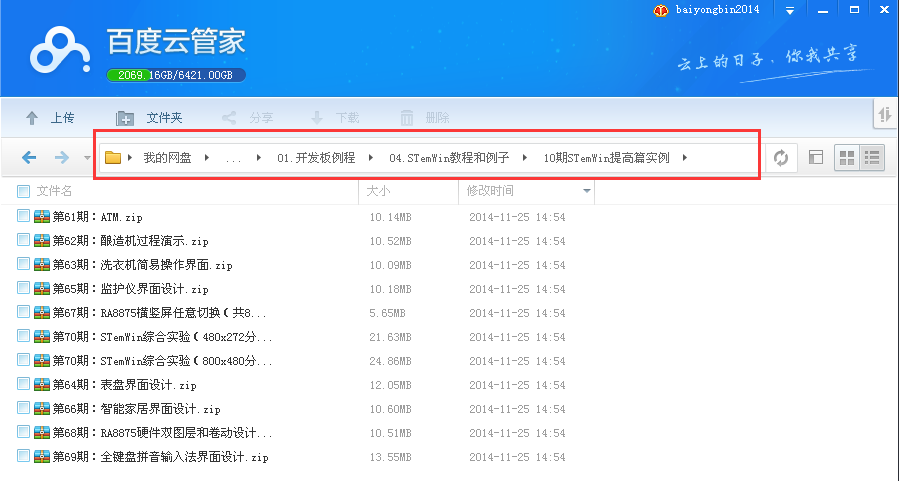Expand arrow after 我的网盘

[x=207, y=158]
